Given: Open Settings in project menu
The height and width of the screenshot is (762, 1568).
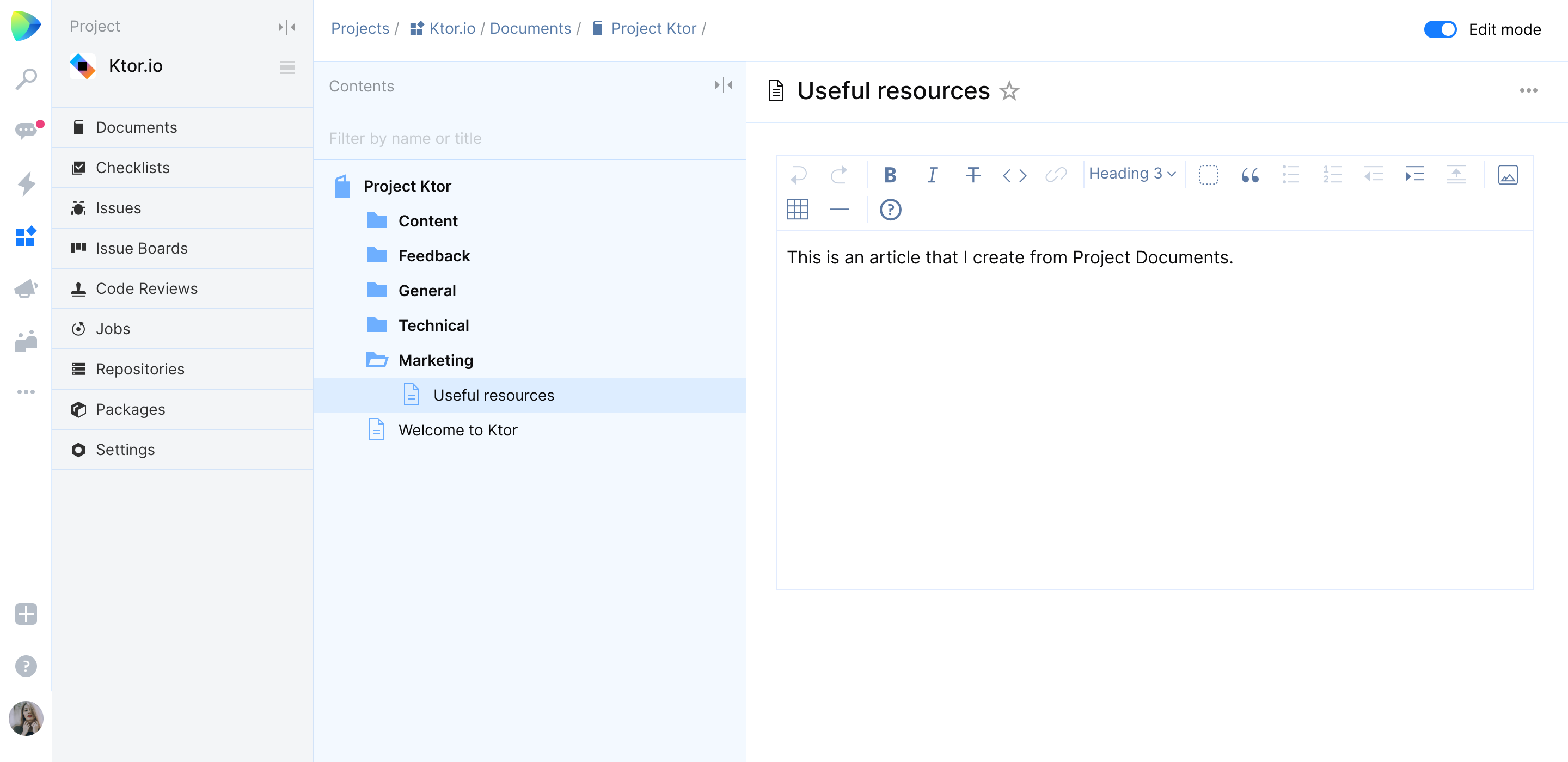Looking at the screenshot, I should tap(182, 450).
